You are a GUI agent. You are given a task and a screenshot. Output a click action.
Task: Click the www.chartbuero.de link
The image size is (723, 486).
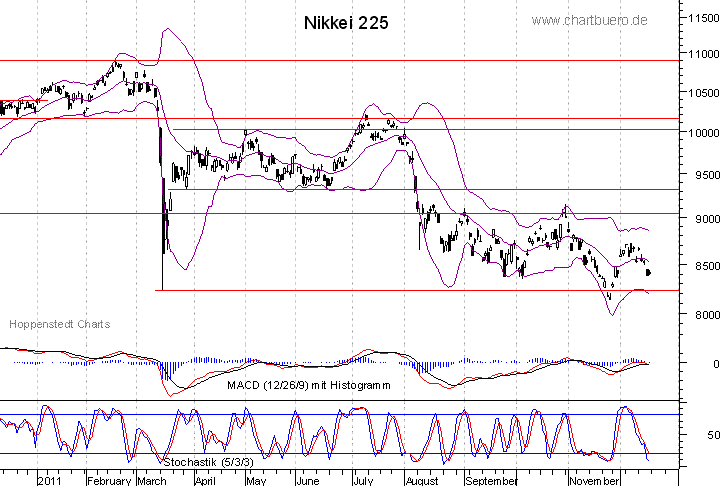[x=589, y=20]
